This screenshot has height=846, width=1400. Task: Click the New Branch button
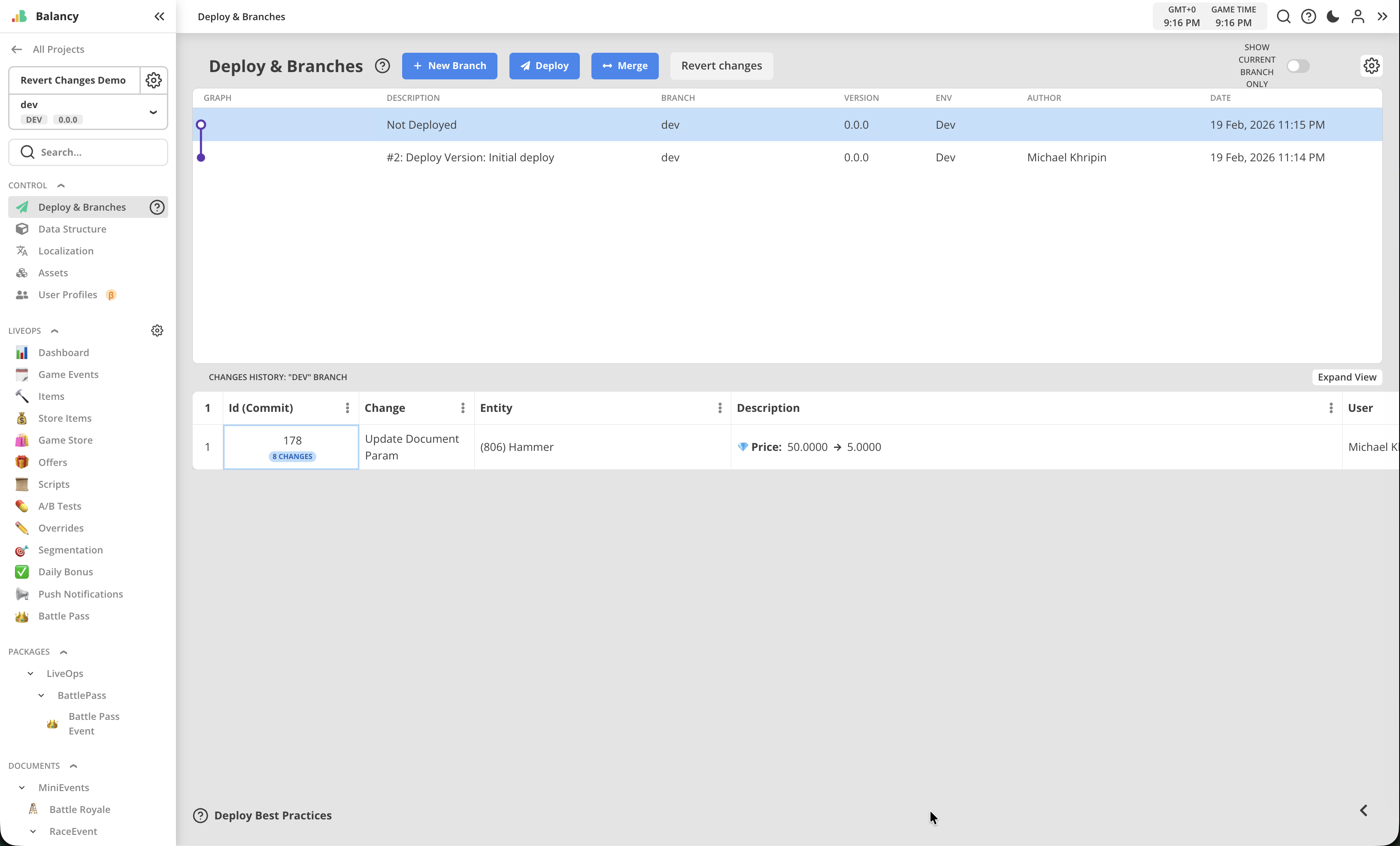(x=449, y=66)
